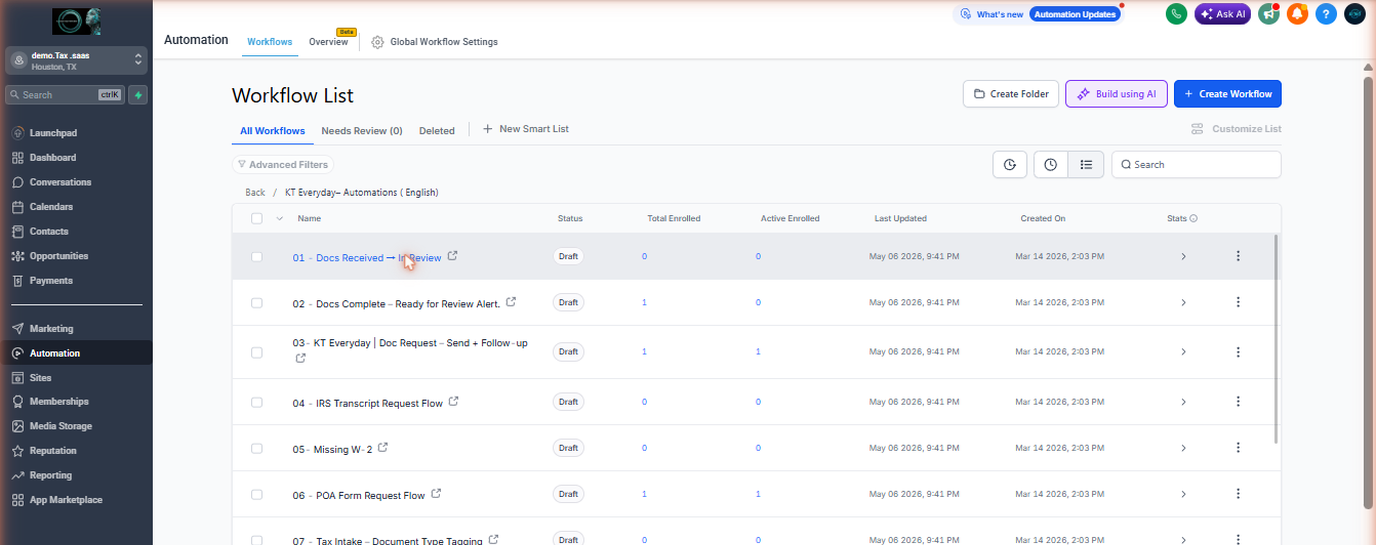Add a New Smart List
This screenshot has height=545, width=1376.
[x=526, y=129]
